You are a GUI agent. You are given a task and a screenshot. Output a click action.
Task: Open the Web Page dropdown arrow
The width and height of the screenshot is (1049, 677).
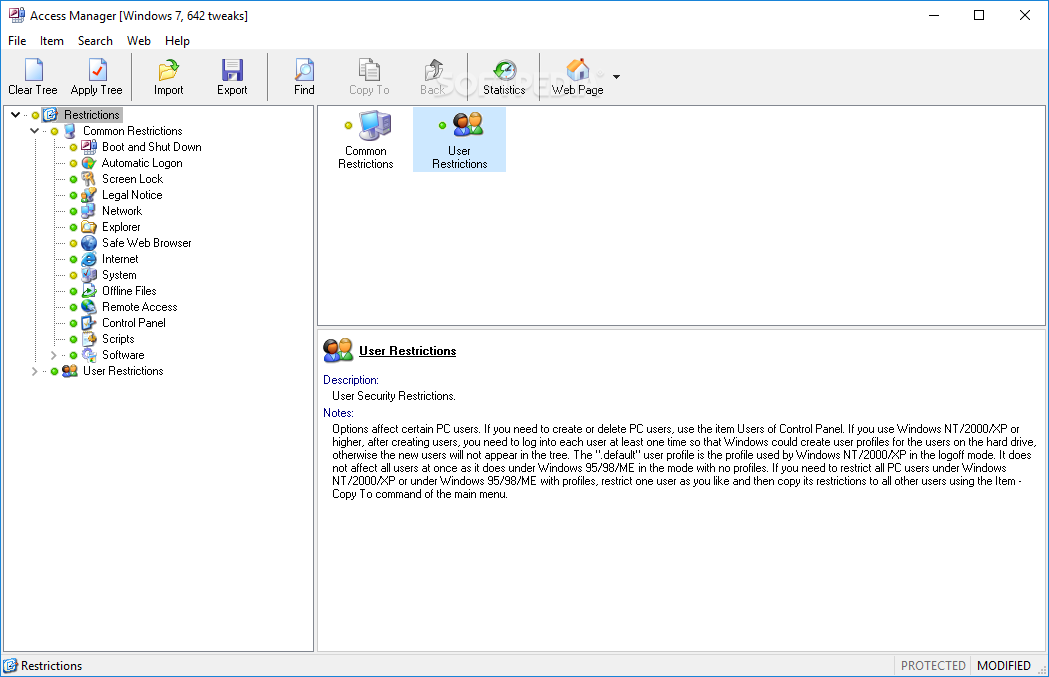tap(616, 77)
